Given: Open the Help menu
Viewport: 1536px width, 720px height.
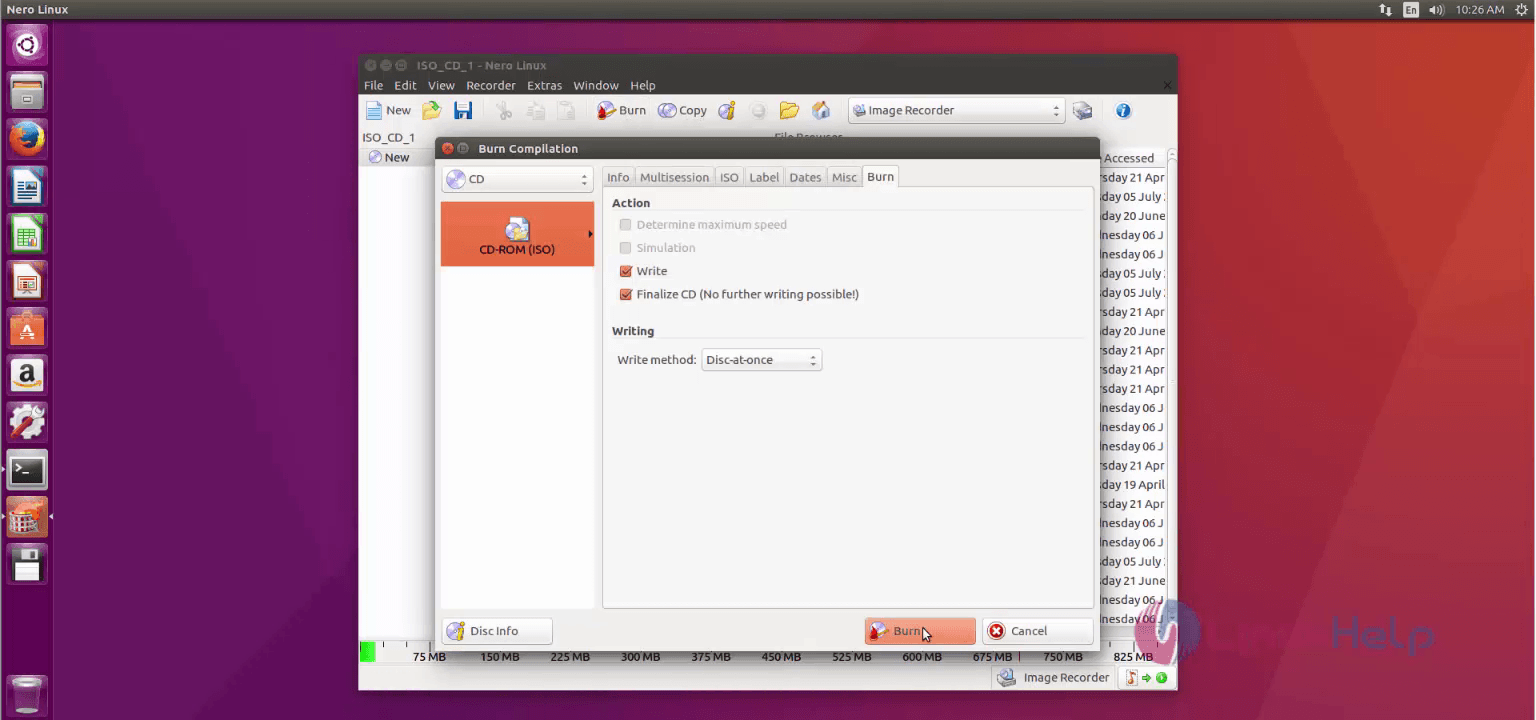Looking at the screenshot, I should tap(643, 85).
